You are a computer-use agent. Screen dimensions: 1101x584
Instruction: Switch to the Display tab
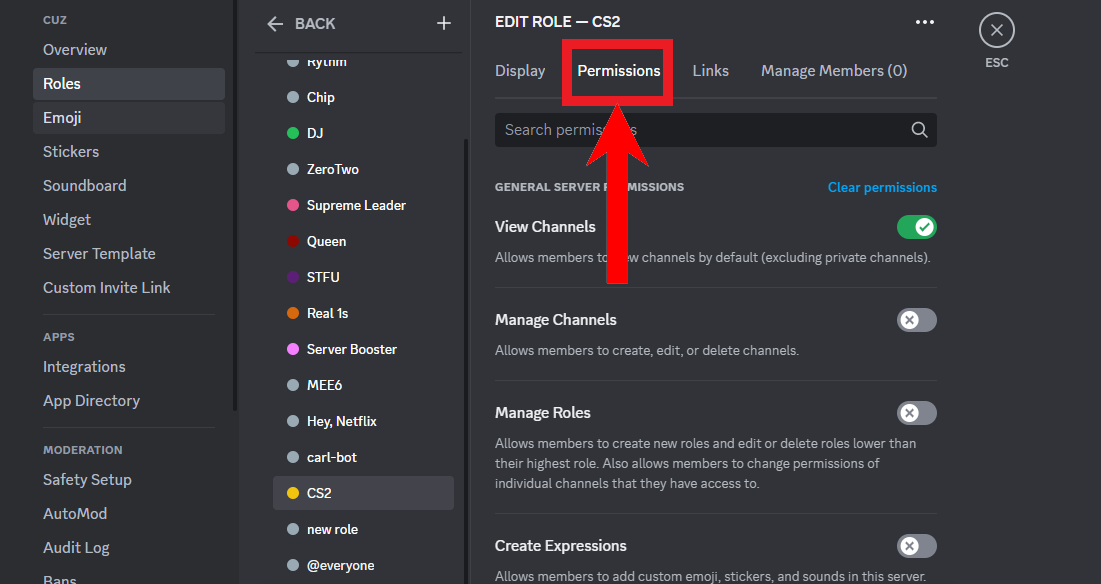tap(520, 71)
